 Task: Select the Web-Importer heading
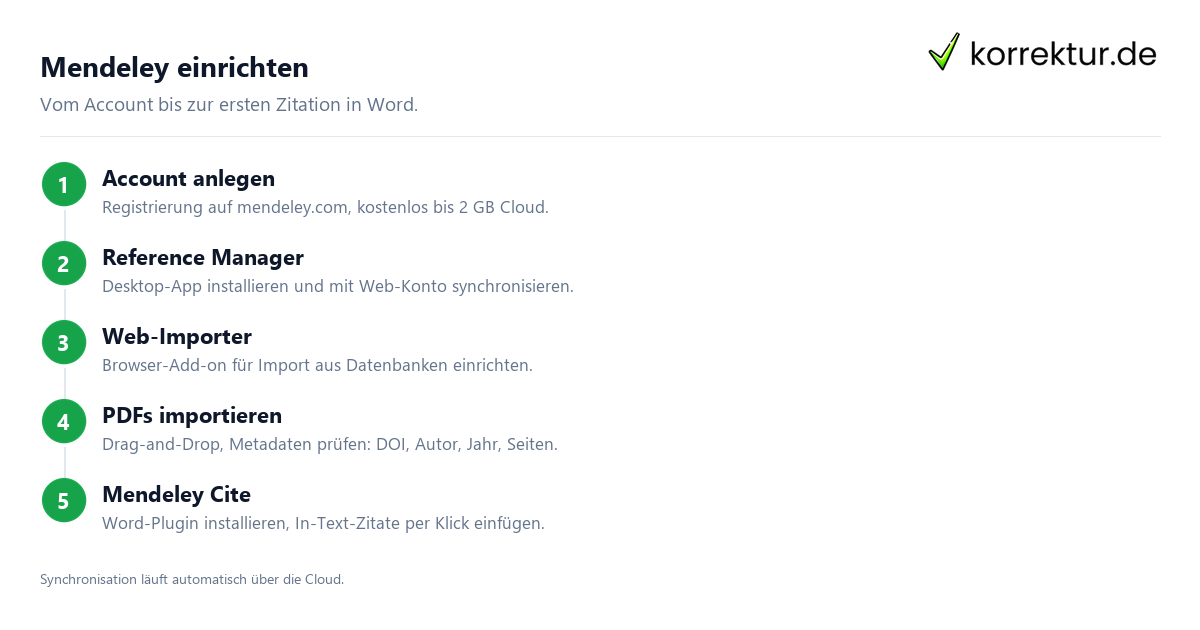pyautogui.click(x=177, y=337)
